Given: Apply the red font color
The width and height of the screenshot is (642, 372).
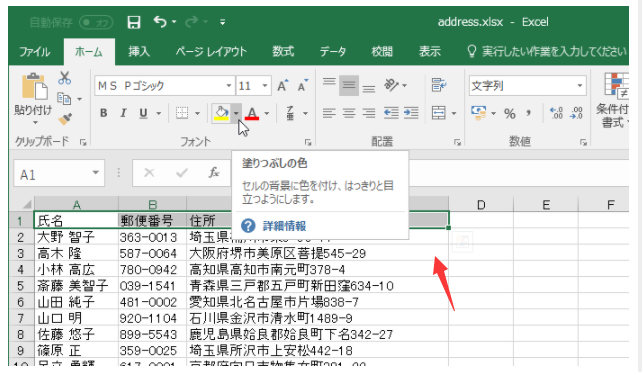Looking at the screenshot, I should 252,113.
